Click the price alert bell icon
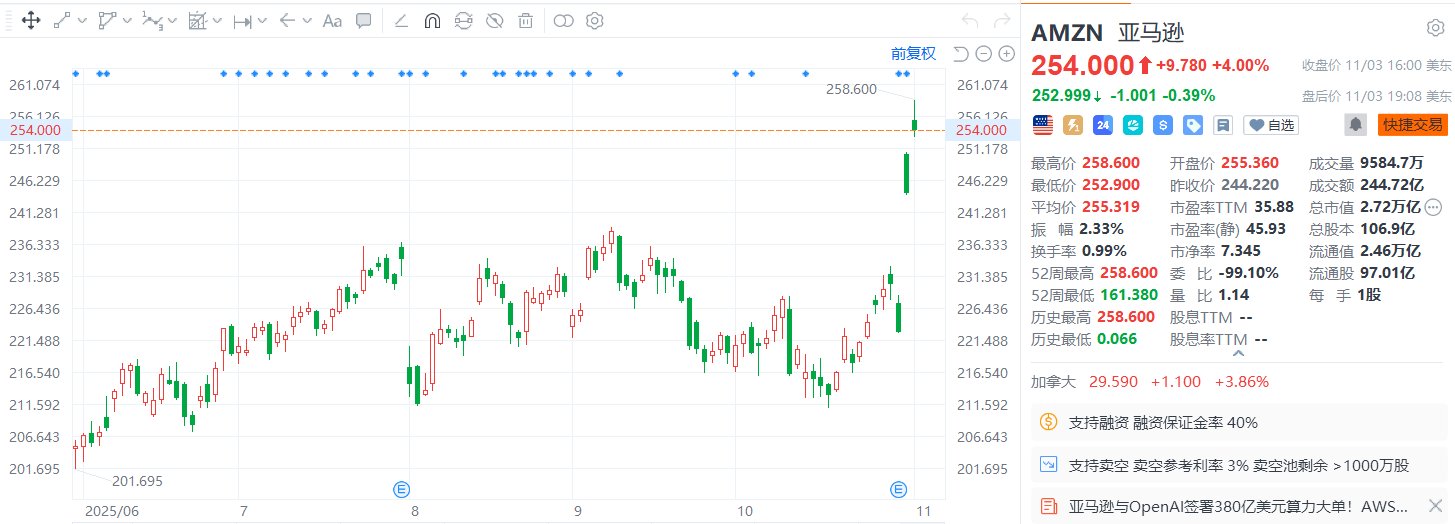This screenshot has width=1455, height=524. (x=1355, y=125)
